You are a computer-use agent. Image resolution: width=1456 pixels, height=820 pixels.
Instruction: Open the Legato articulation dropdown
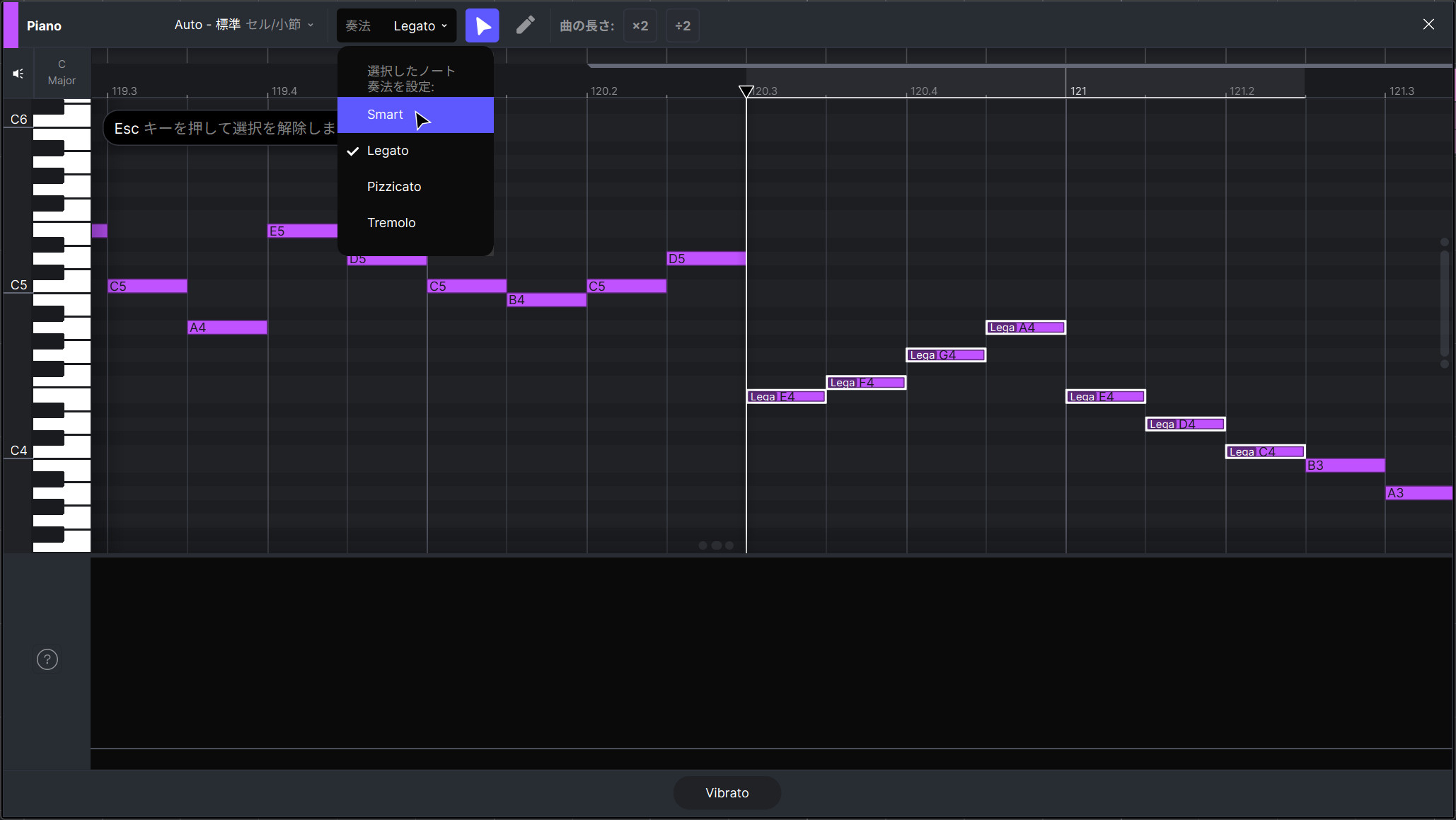420,26
